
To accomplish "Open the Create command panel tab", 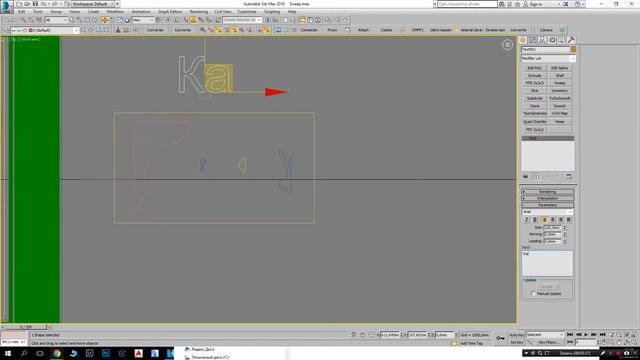I will (x=523, y=40).
